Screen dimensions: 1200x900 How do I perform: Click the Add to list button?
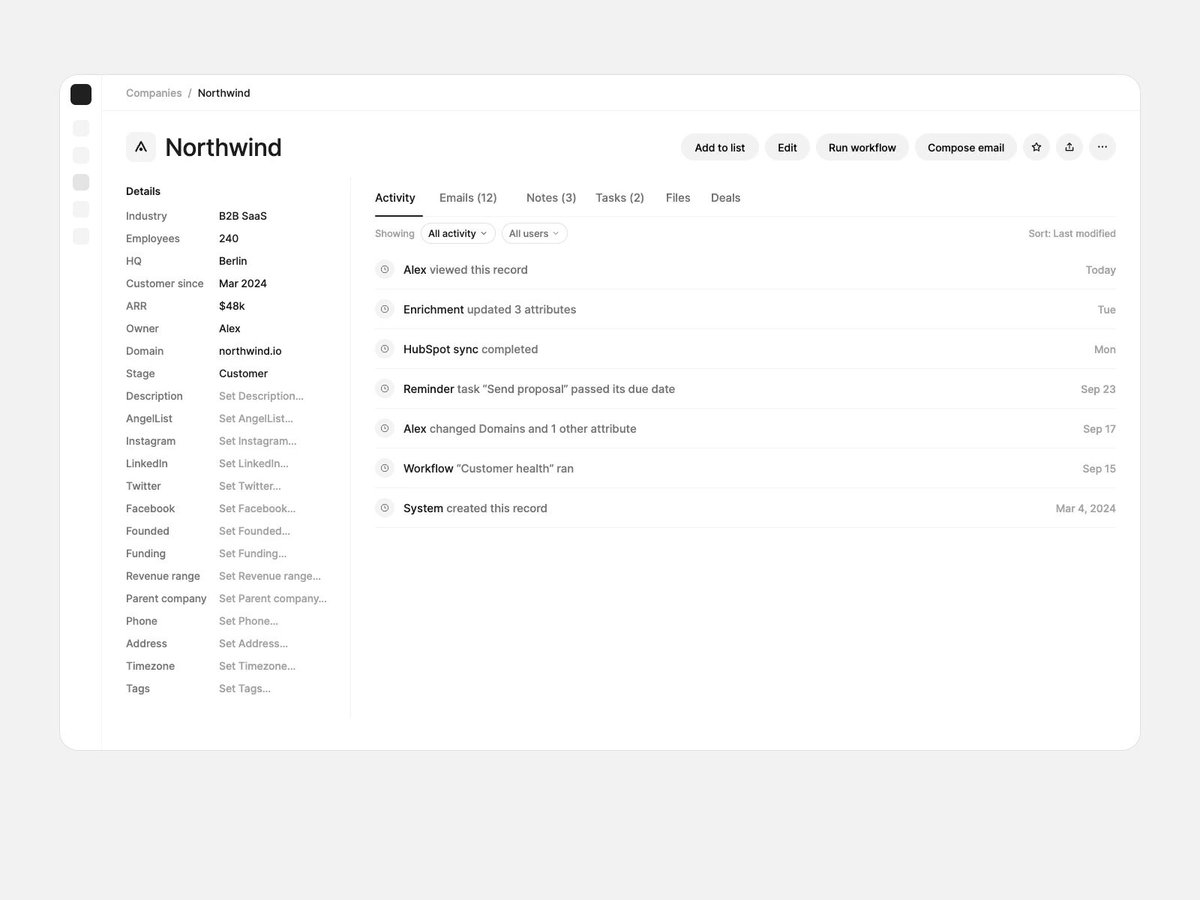[720, 147]
